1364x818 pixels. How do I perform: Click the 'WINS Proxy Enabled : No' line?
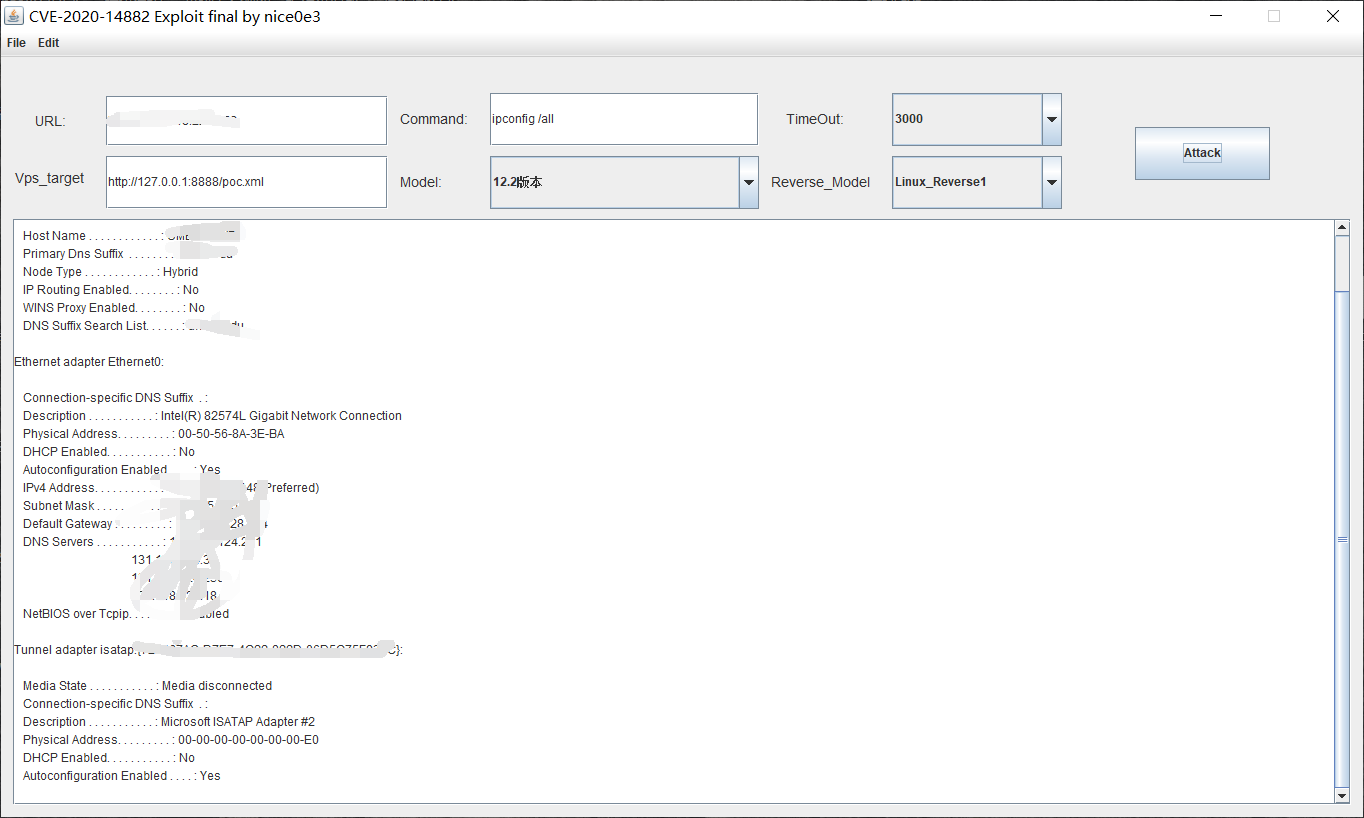click(114, 308)
